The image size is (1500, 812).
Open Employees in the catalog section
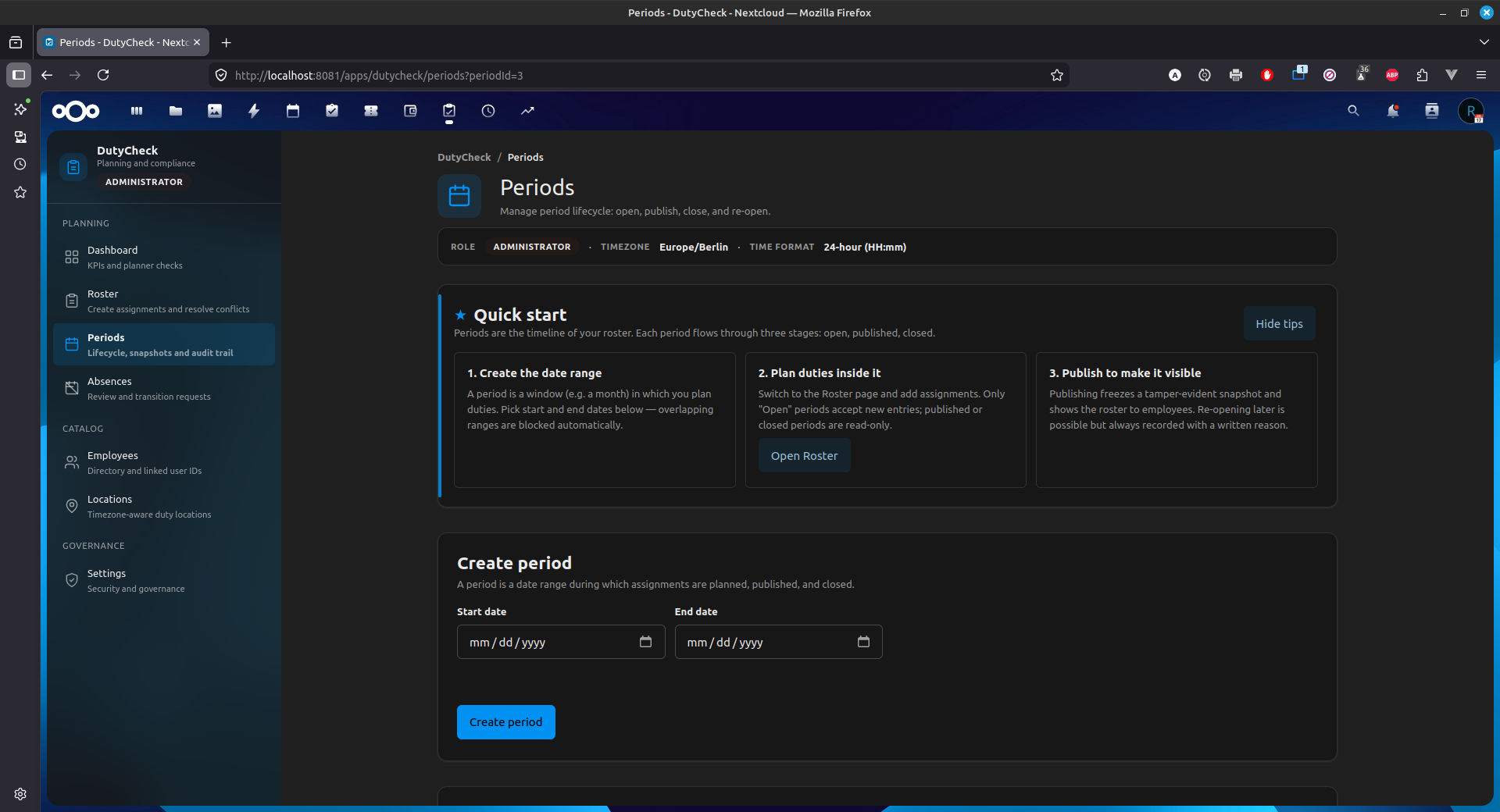[164, 462]
